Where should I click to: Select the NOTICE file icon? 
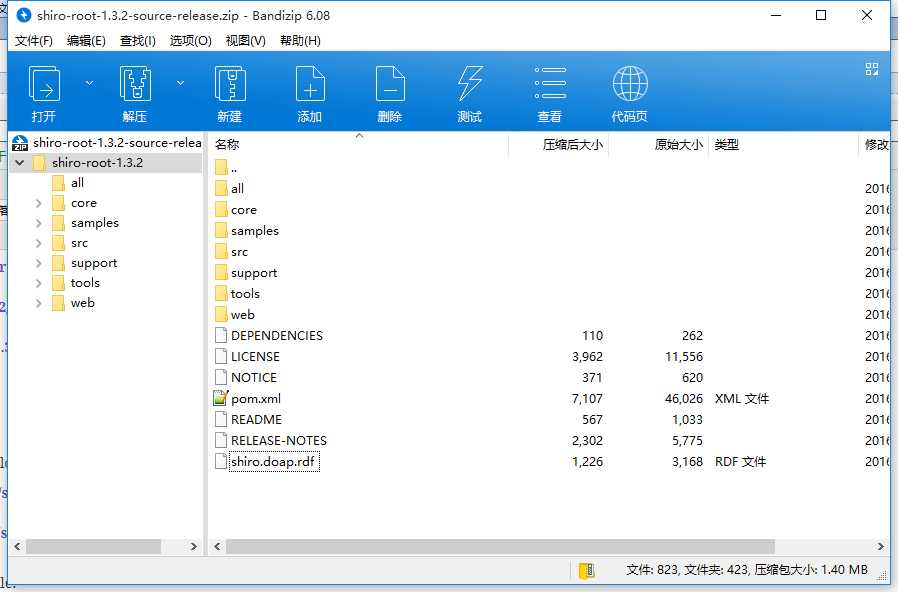pyautogui.click(x=221, y=378)
